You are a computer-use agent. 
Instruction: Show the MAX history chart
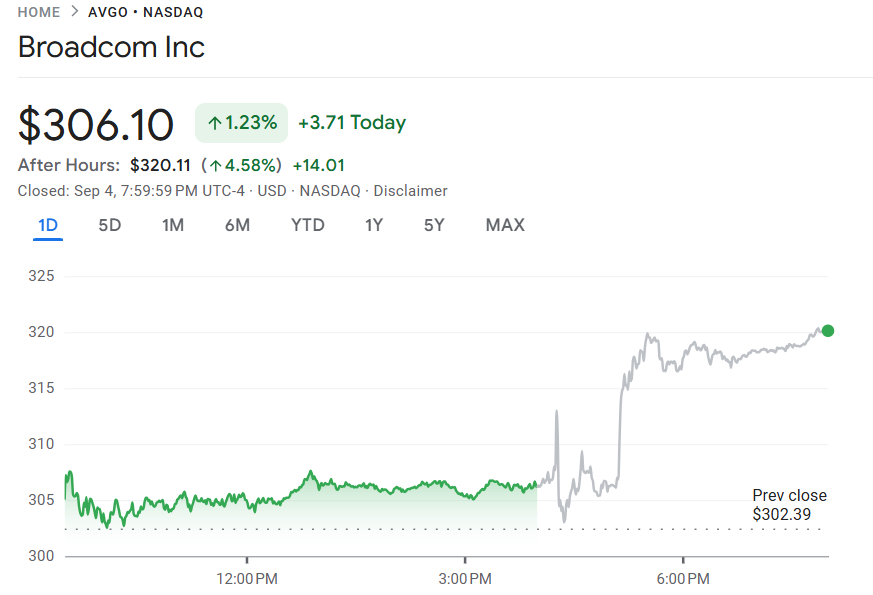click(505, 225)
